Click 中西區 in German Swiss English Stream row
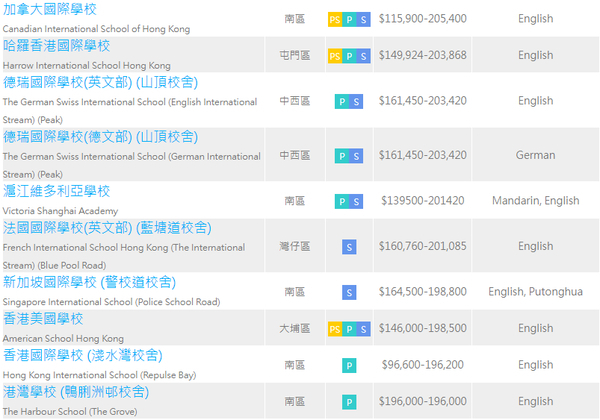Screen dimensions: 600x420 295,101
